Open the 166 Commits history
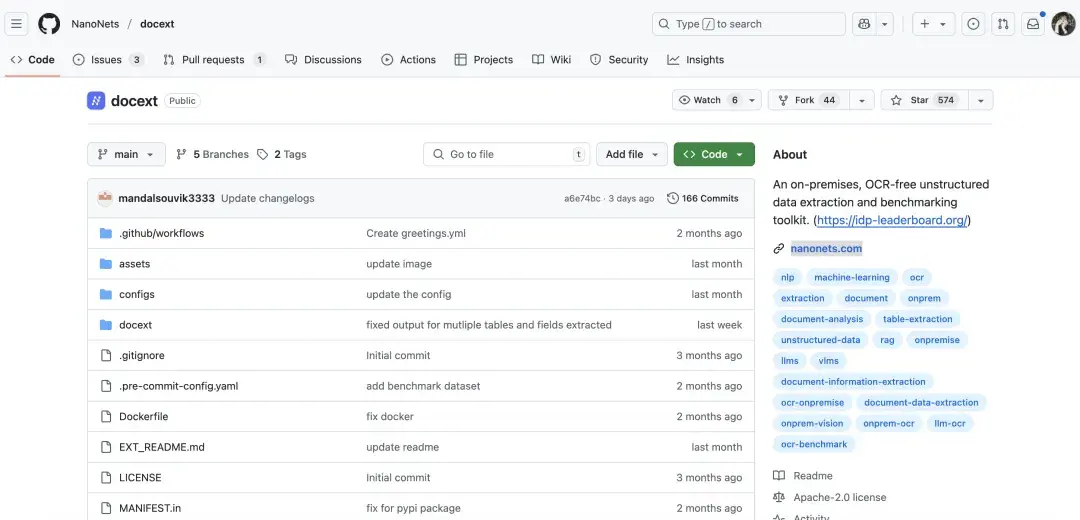Viewport: 1080px width, 520px height. [702, 198]
